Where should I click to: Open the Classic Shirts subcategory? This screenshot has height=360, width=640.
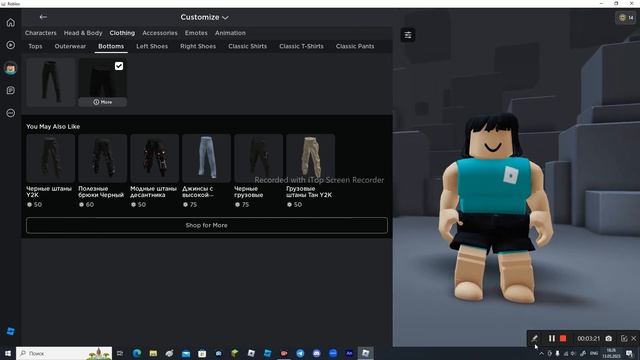tap(247, 46)
